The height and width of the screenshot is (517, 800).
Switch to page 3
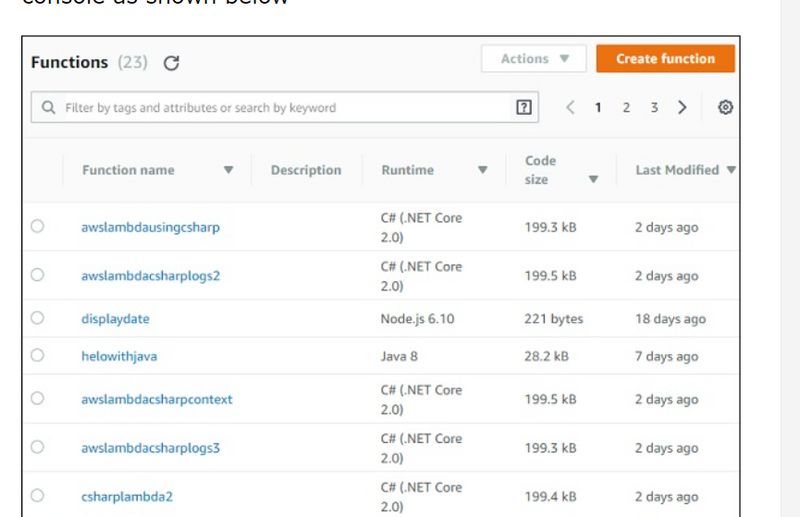(x=654, y=107)
